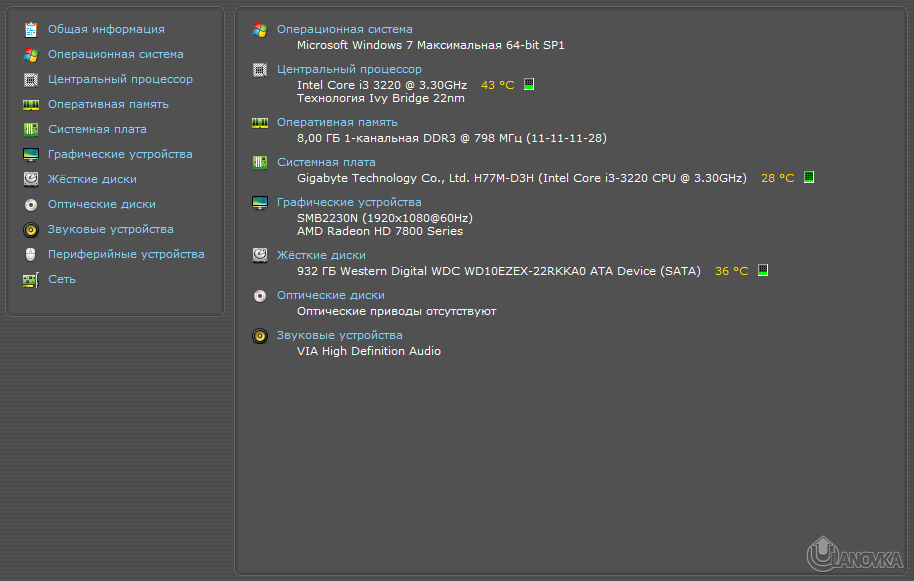This screenshot has height=581, width=914.
Task: Click the CPU chip icon in sidebar
Action: pyautogui.click(x=31, y=79)
